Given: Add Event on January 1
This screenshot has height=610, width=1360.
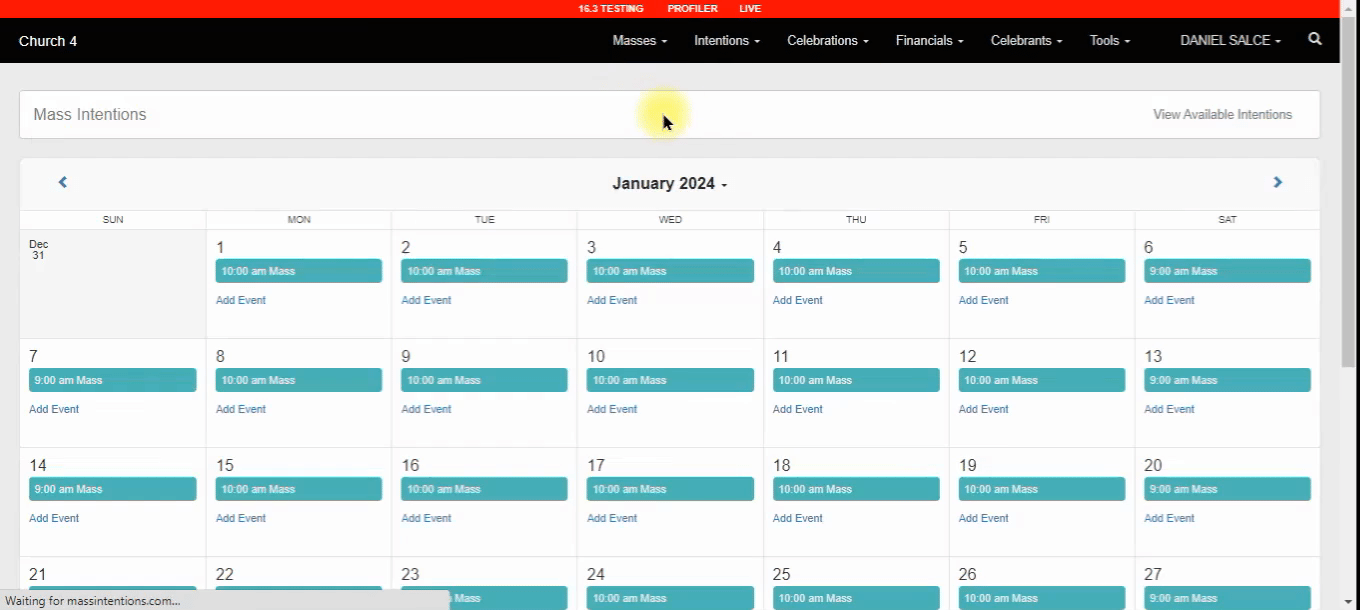Looking at the screenshot, I should coord(241,300).
